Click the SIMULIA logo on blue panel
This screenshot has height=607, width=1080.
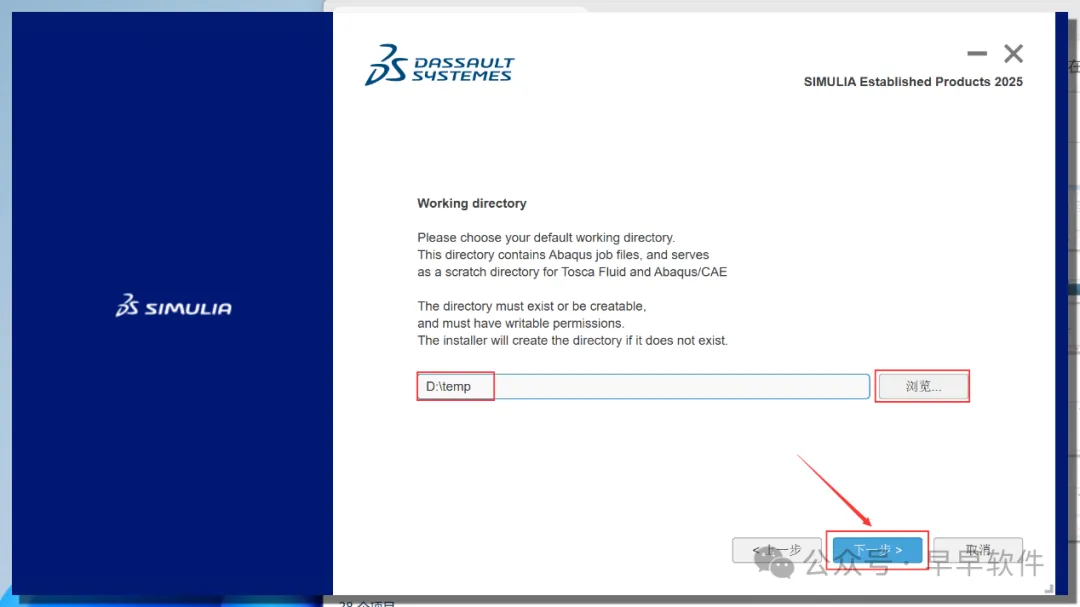(x=174, y=306)
